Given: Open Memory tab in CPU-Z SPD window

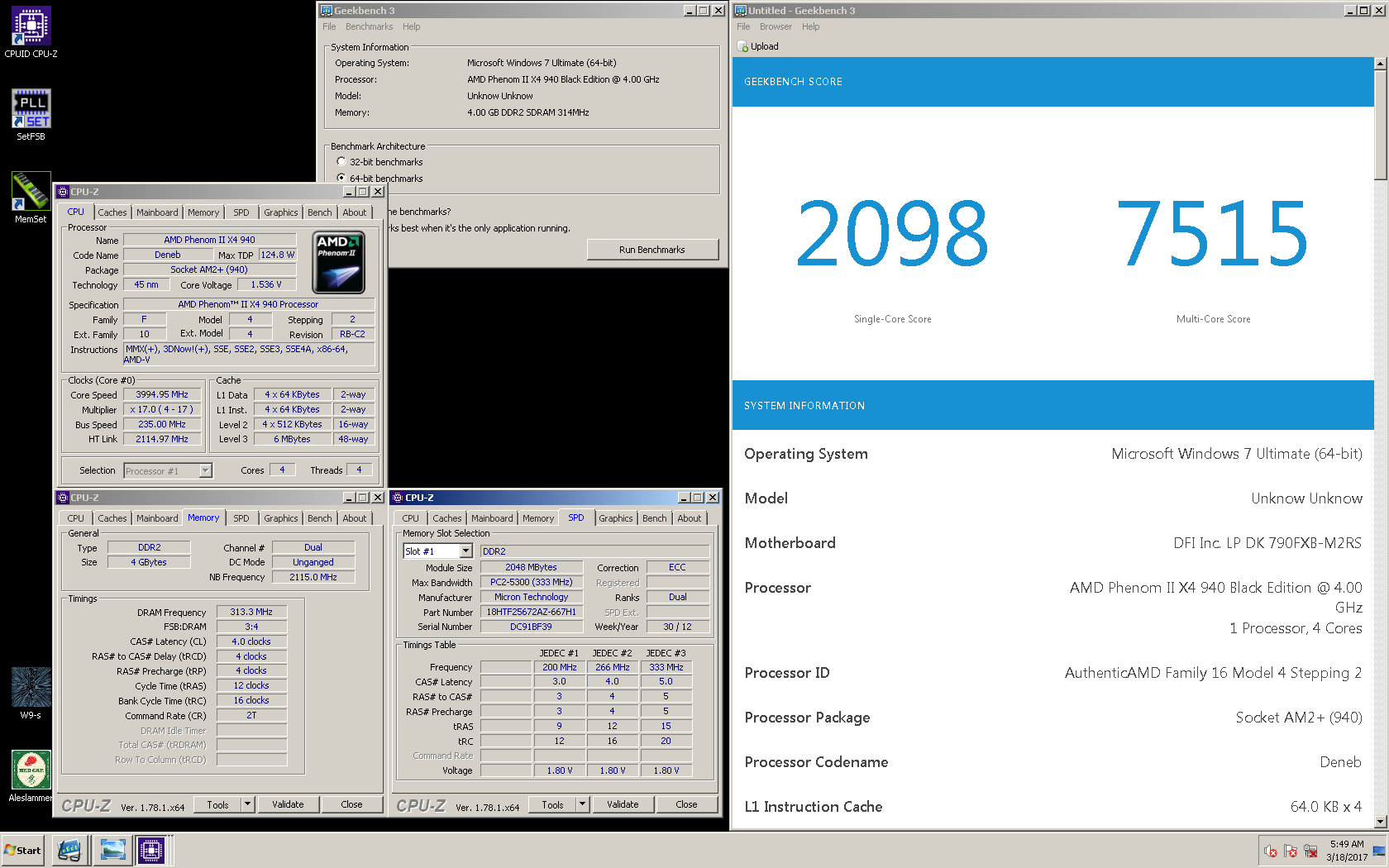Looking at the screenshot, I should click(538, 518).
